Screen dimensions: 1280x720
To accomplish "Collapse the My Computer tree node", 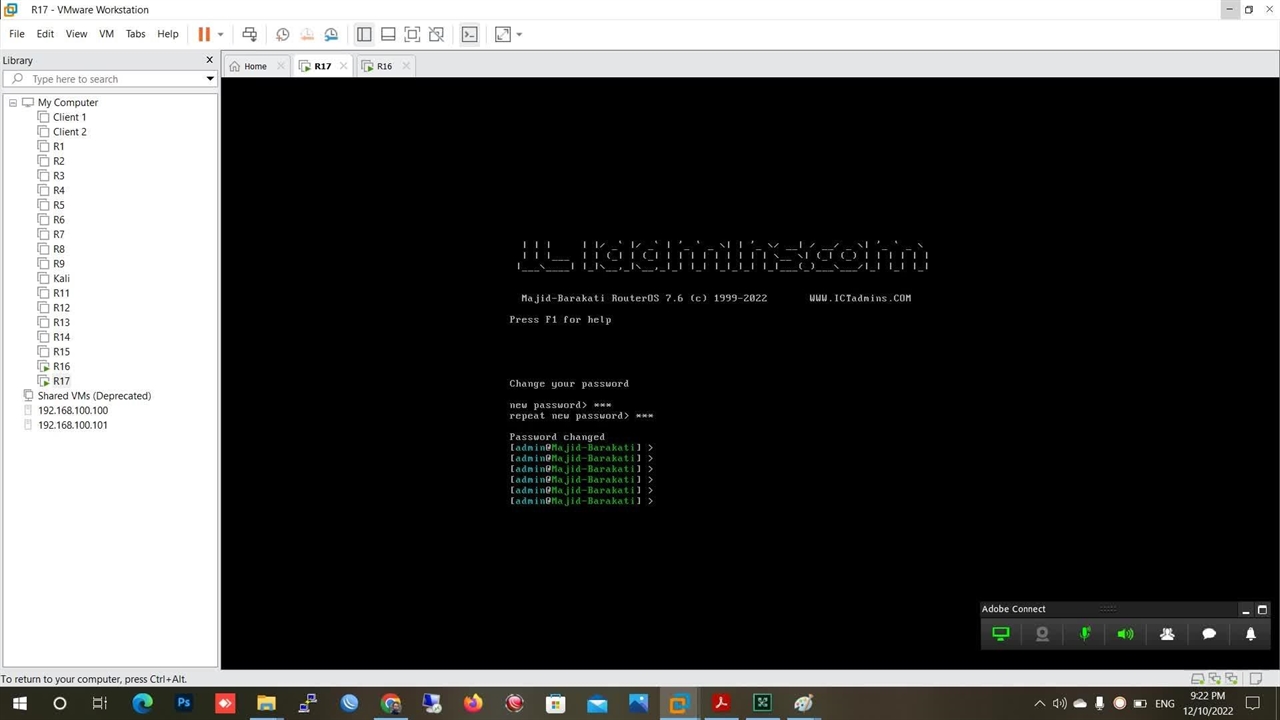I will [x=13, y=103].
